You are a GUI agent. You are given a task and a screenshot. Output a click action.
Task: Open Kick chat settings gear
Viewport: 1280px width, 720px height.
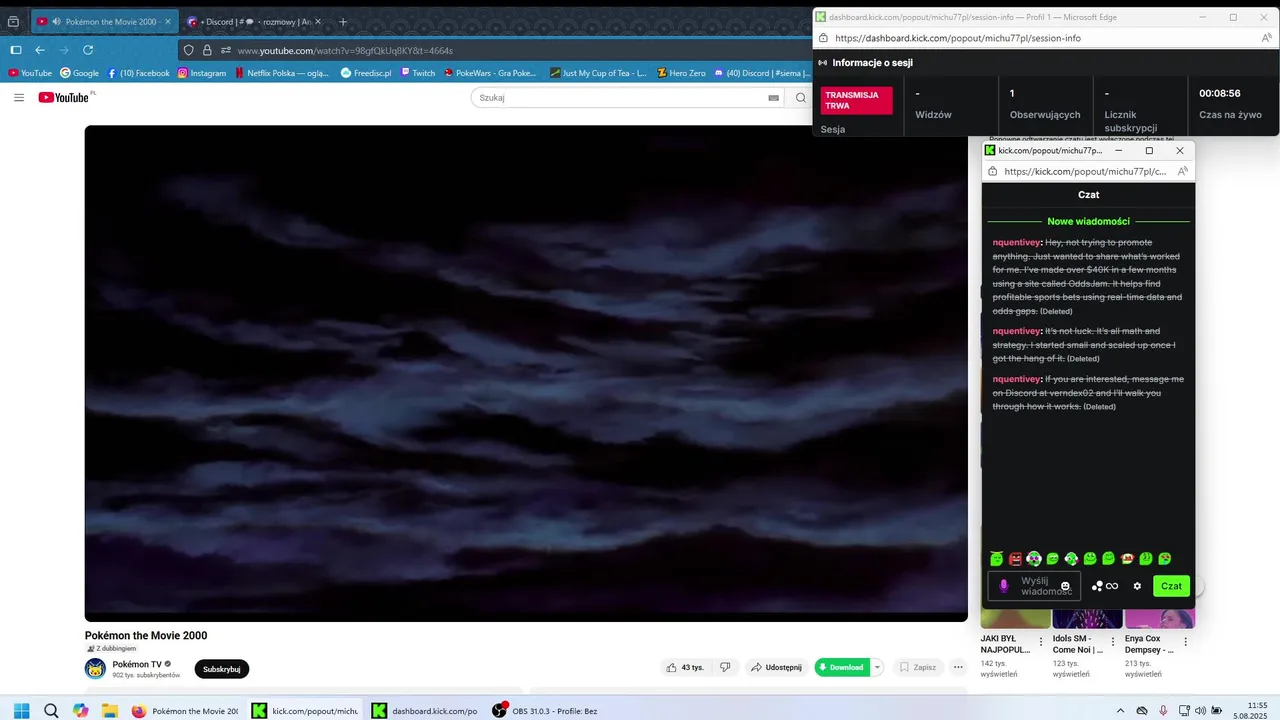pos(1137,586)
